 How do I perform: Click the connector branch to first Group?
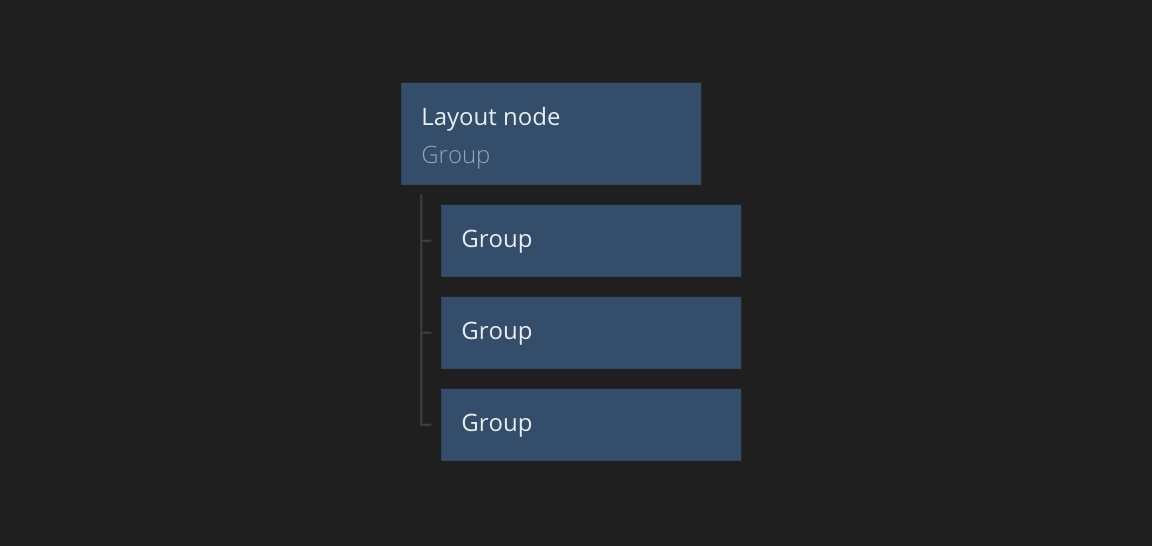[x=427, y=241]
